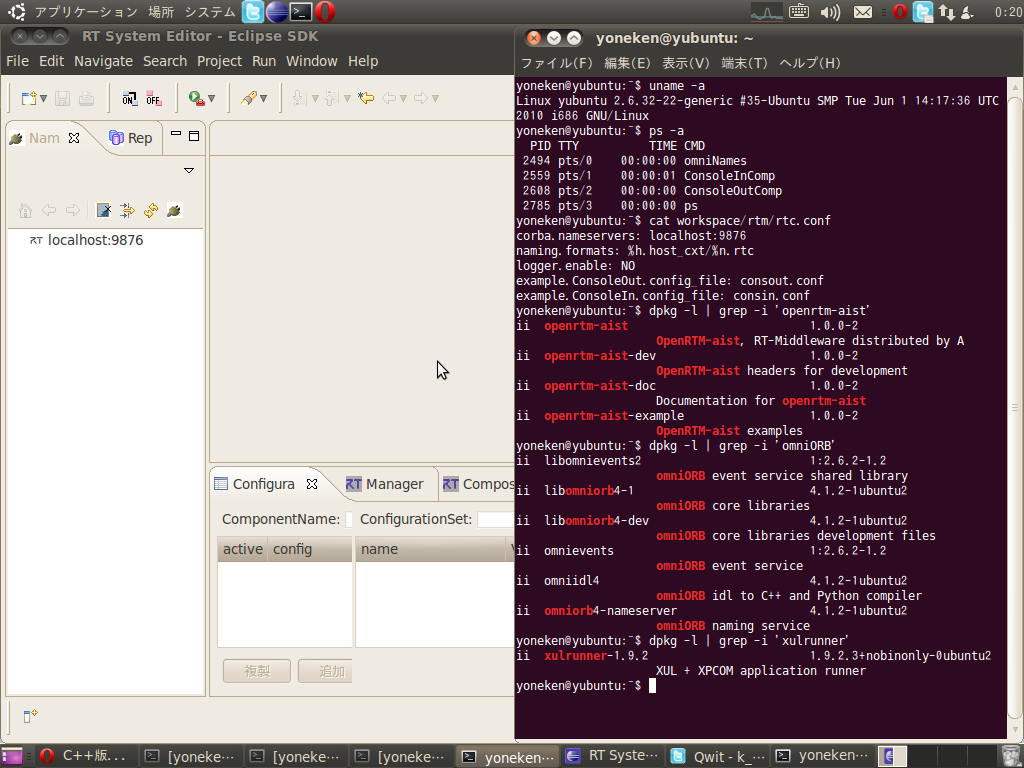The height and width of the screenshot is (768, 1024).
Task: Open the Trash icon in the bottom panel
Action: (x=1012, y=756)
